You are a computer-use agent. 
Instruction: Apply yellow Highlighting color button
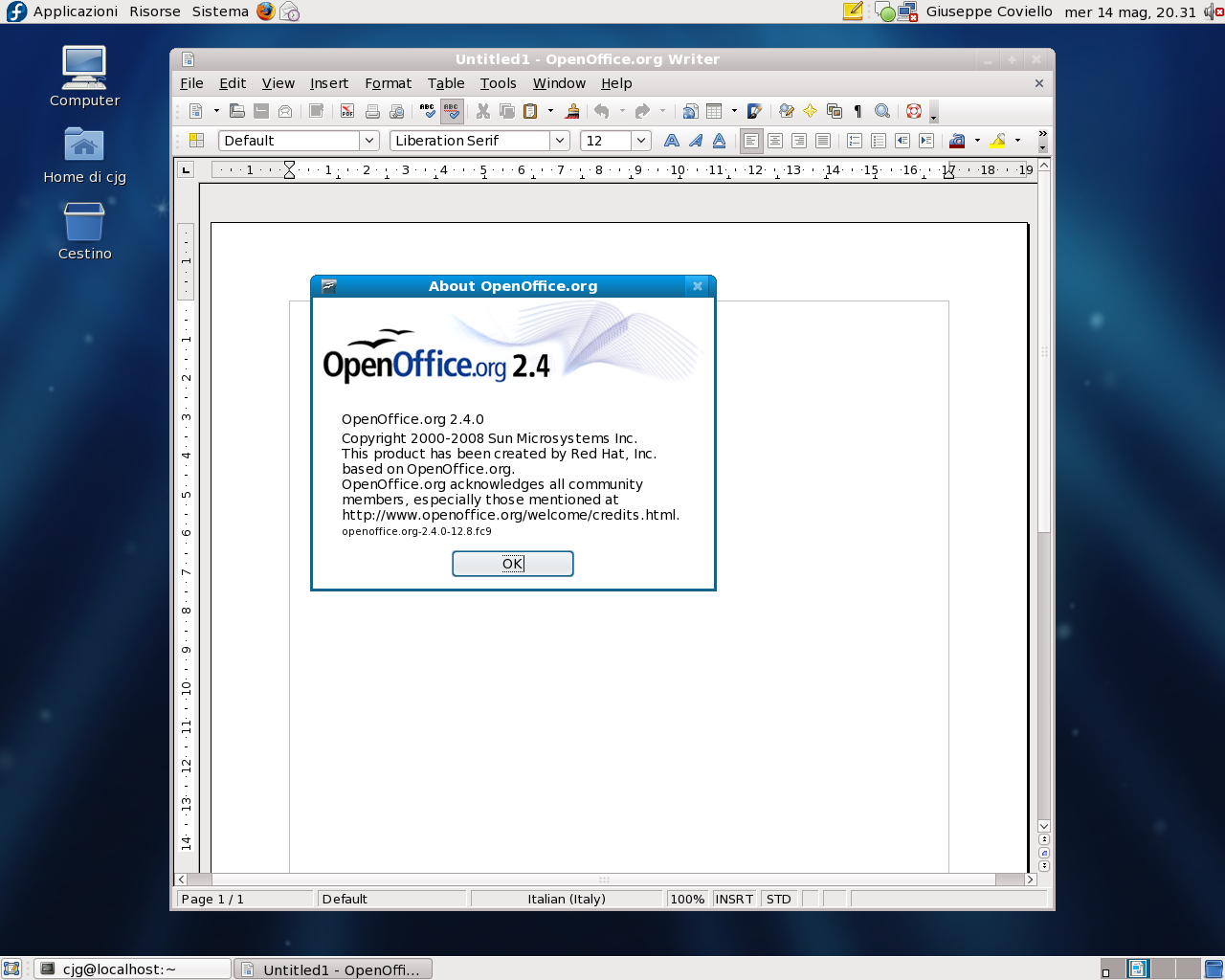coord(997,141)
